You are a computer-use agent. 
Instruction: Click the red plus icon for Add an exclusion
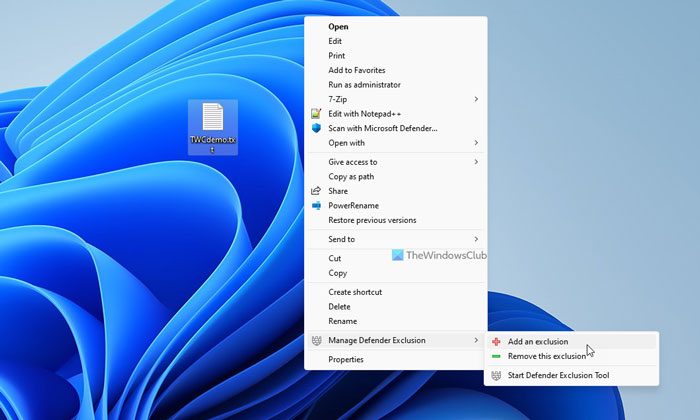pyautogui.click(x=496, y=341)
